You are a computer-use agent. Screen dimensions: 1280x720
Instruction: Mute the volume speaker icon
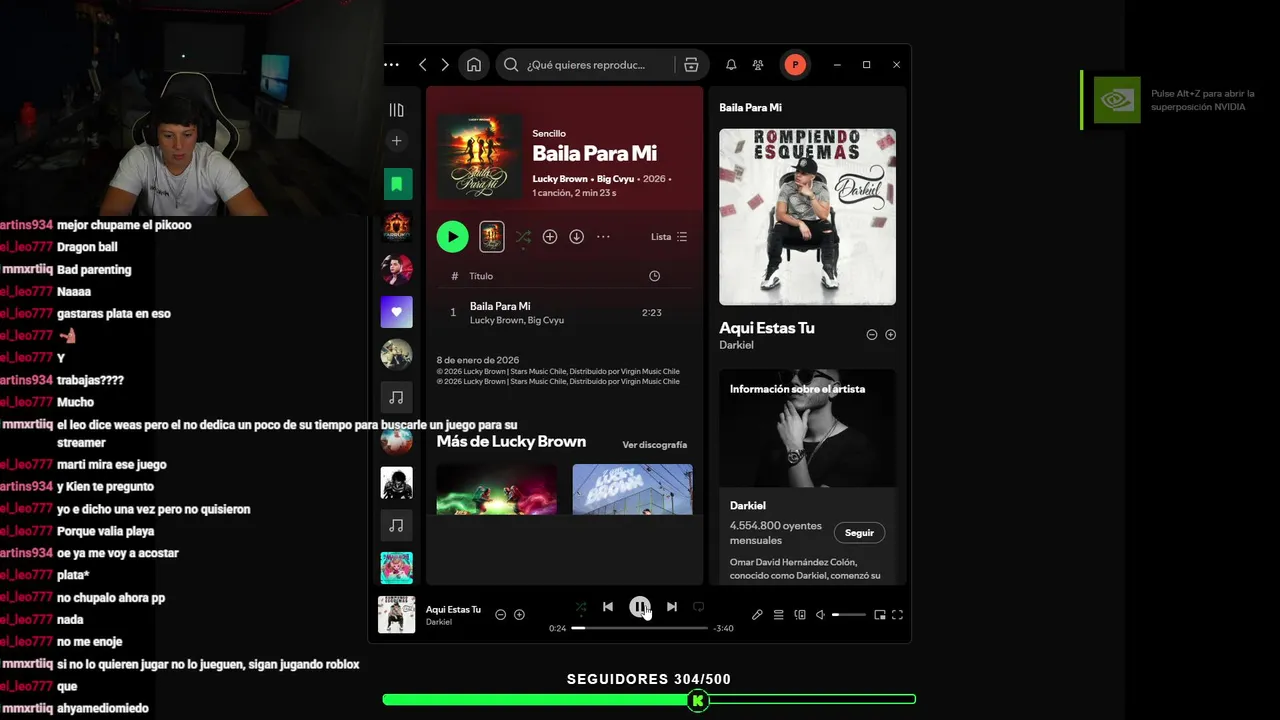coord(820,615)
